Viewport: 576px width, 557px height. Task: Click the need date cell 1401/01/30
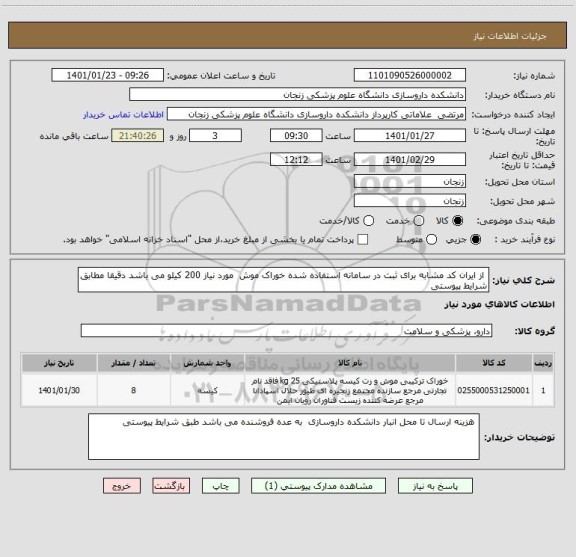[59, 390]
